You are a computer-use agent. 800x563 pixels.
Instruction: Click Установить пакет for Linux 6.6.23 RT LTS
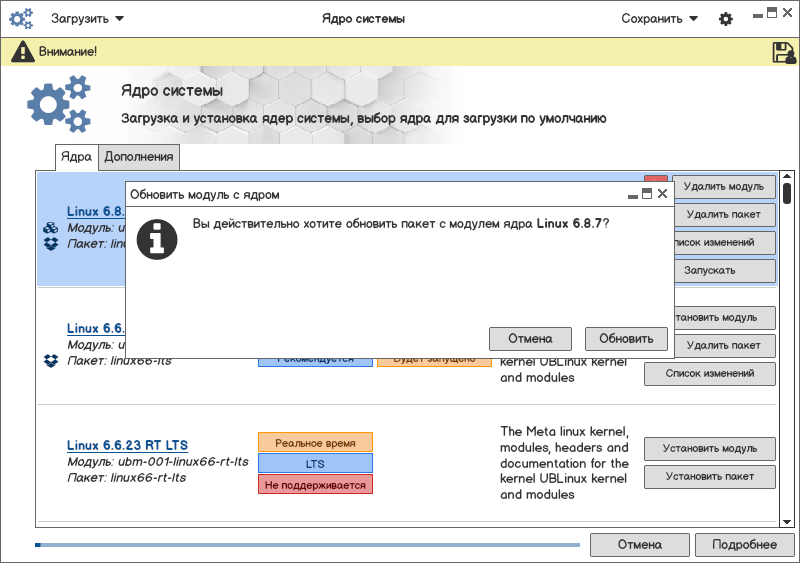tap(710, 477)
